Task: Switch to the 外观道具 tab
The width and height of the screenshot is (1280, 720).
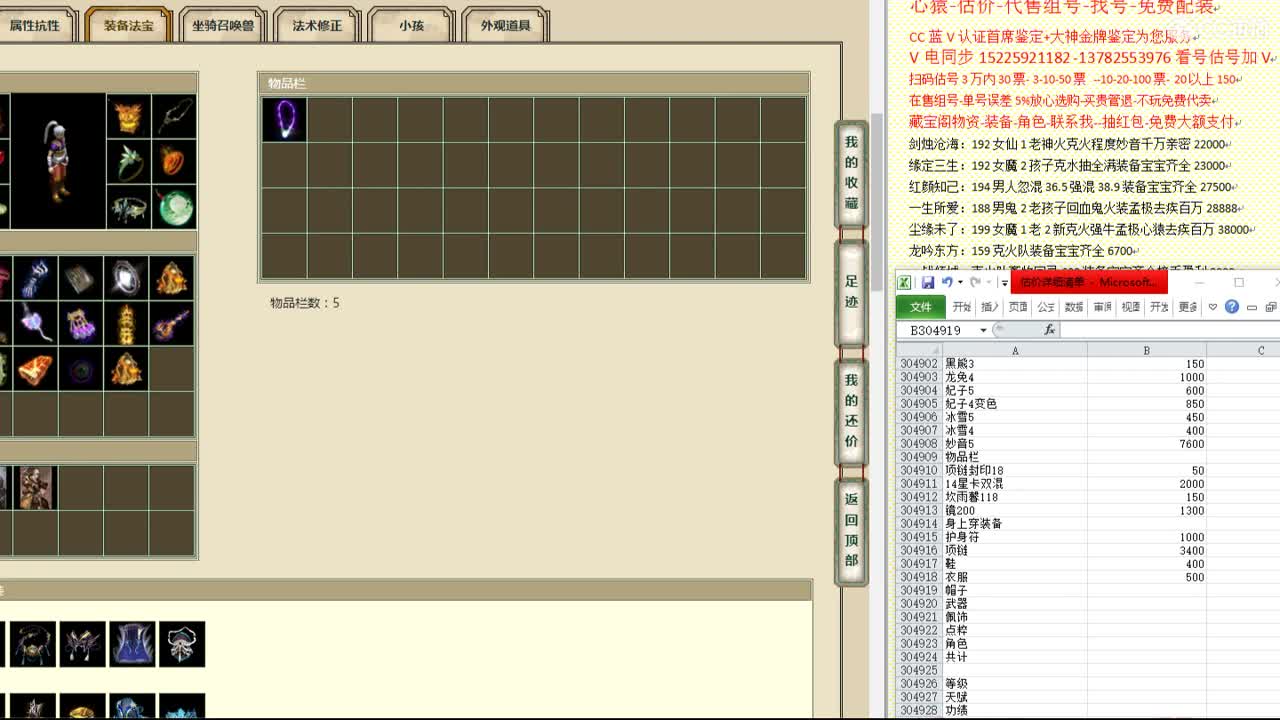Action: 503,25
